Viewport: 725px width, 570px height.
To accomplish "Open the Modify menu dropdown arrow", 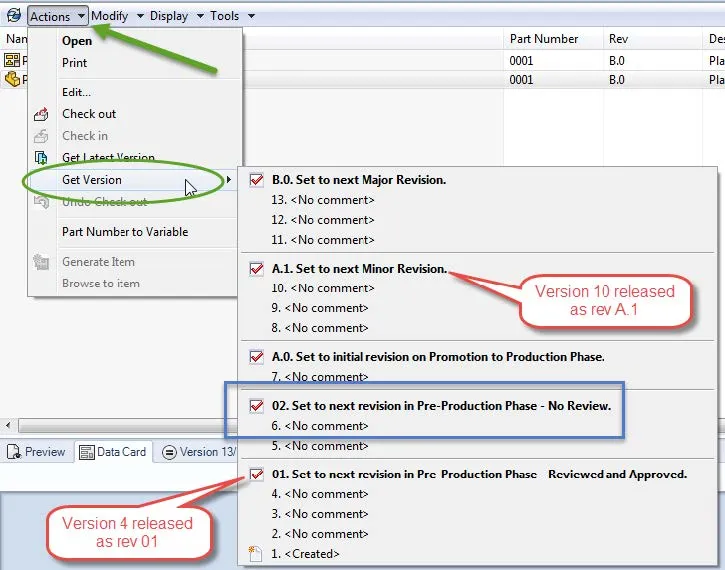I will click(140, 16).
